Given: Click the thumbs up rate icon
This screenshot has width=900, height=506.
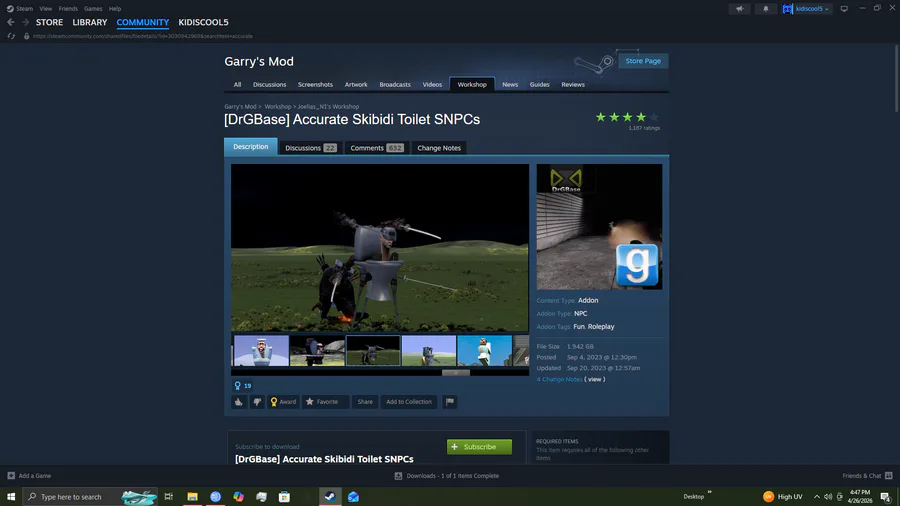Looking at the screenshot, I should (239, 402).
